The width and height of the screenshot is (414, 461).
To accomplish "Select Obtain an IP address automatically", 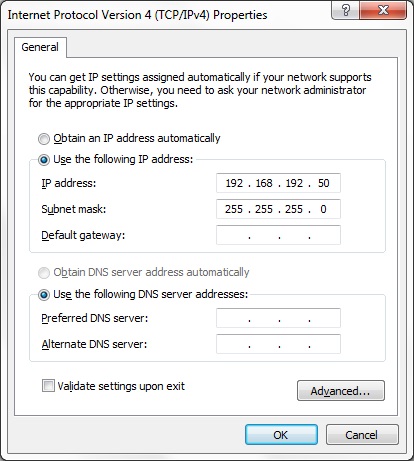I will (44, 139).
